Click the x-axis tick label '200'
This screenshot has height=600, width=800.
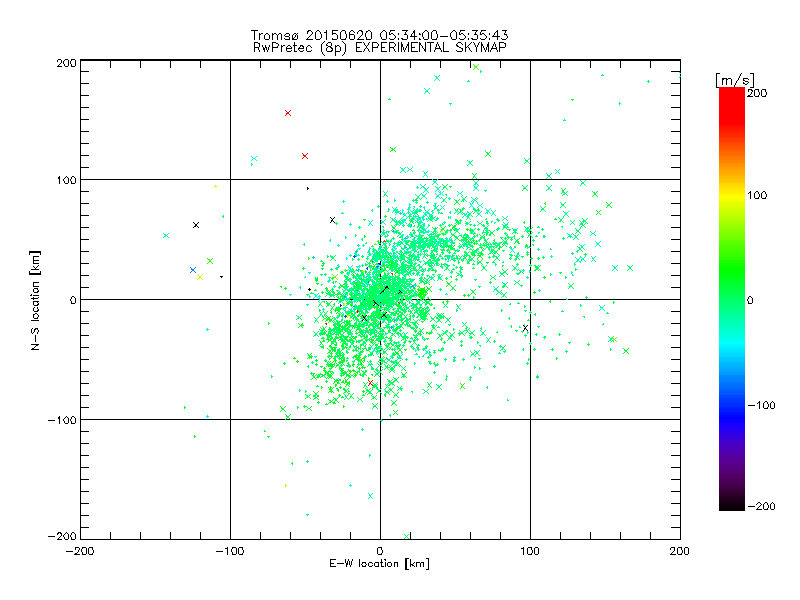(680, 551)
